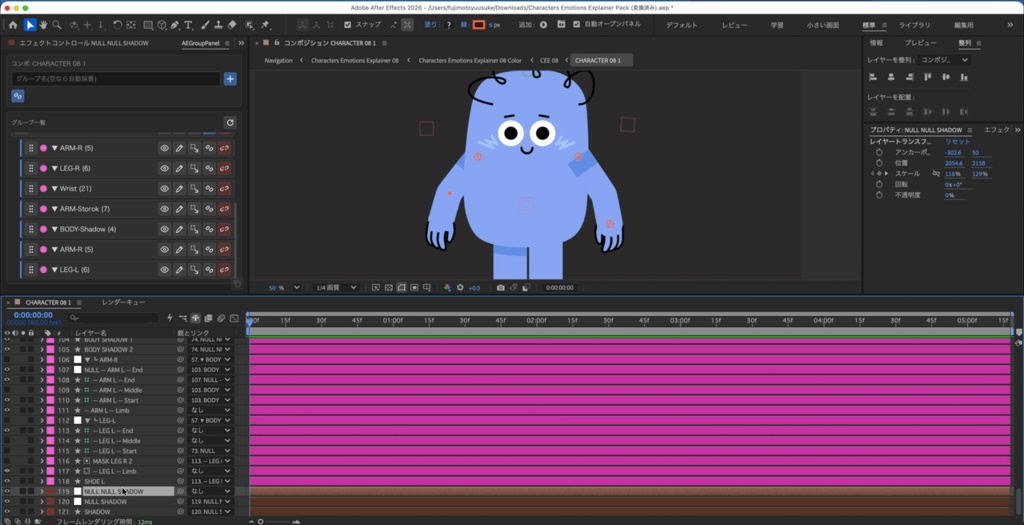Click the 塗り fill color swatch
The width and height of the screenshot is (1024, 525).
pyautogui.click(x=449, y=25)
